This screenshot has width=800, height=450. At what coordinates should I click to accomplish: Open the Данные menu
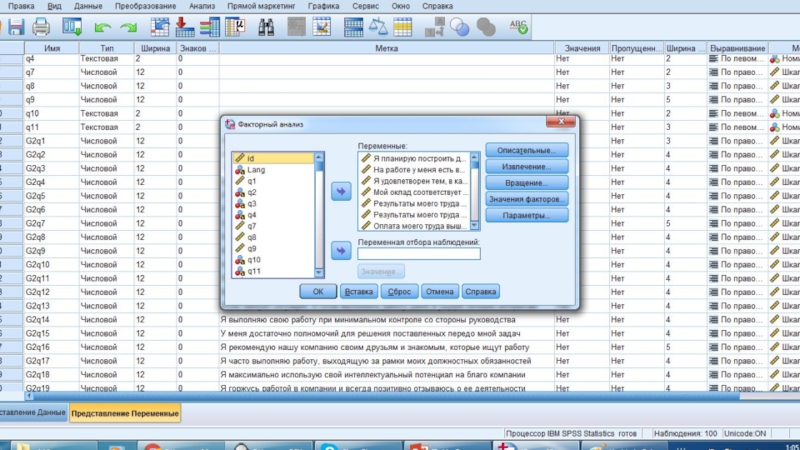88,6
